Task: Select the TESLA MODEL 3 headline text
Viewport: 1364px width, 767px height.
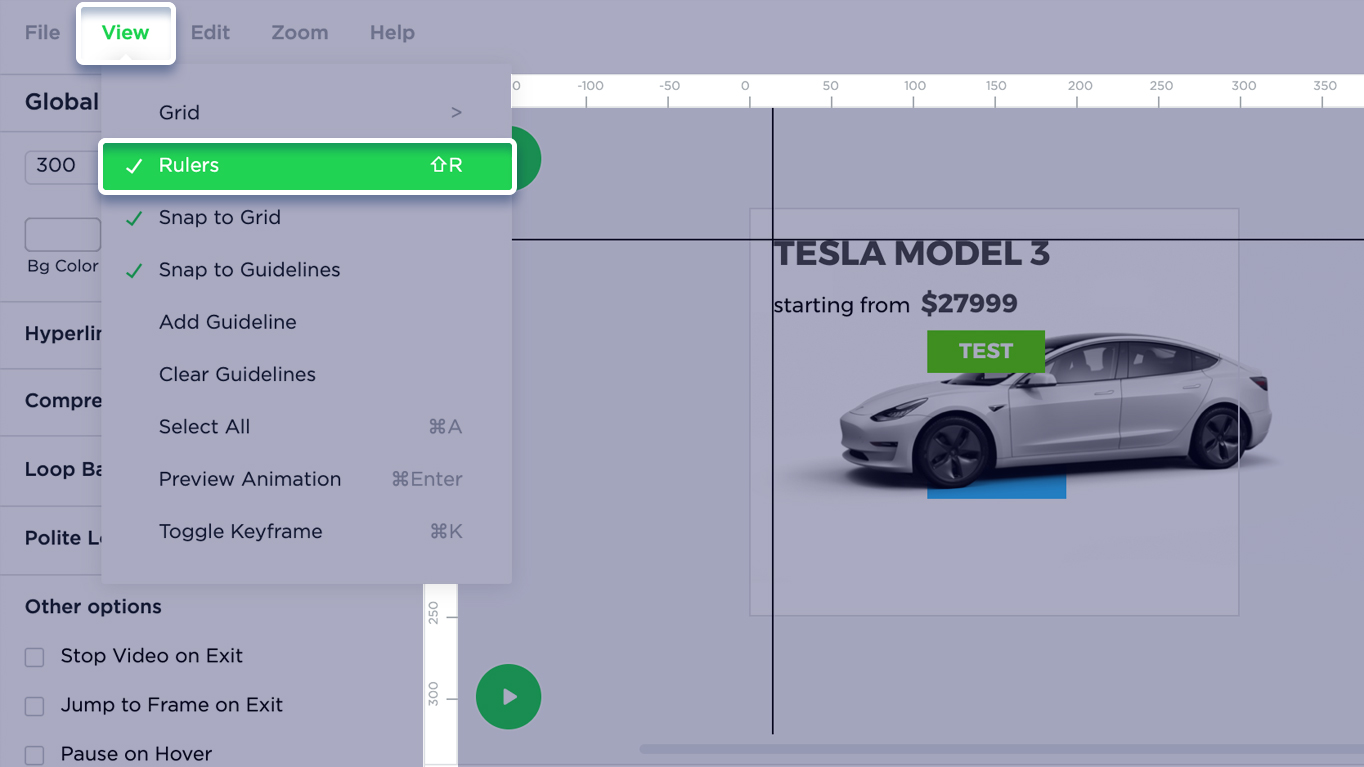Action: (912, 254)
